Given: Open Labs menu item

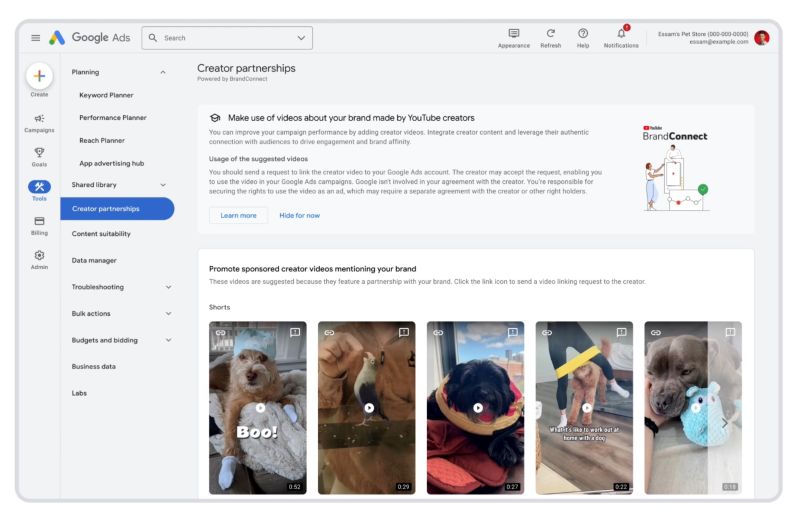Looking at the screenshot, I should (79, 393).
